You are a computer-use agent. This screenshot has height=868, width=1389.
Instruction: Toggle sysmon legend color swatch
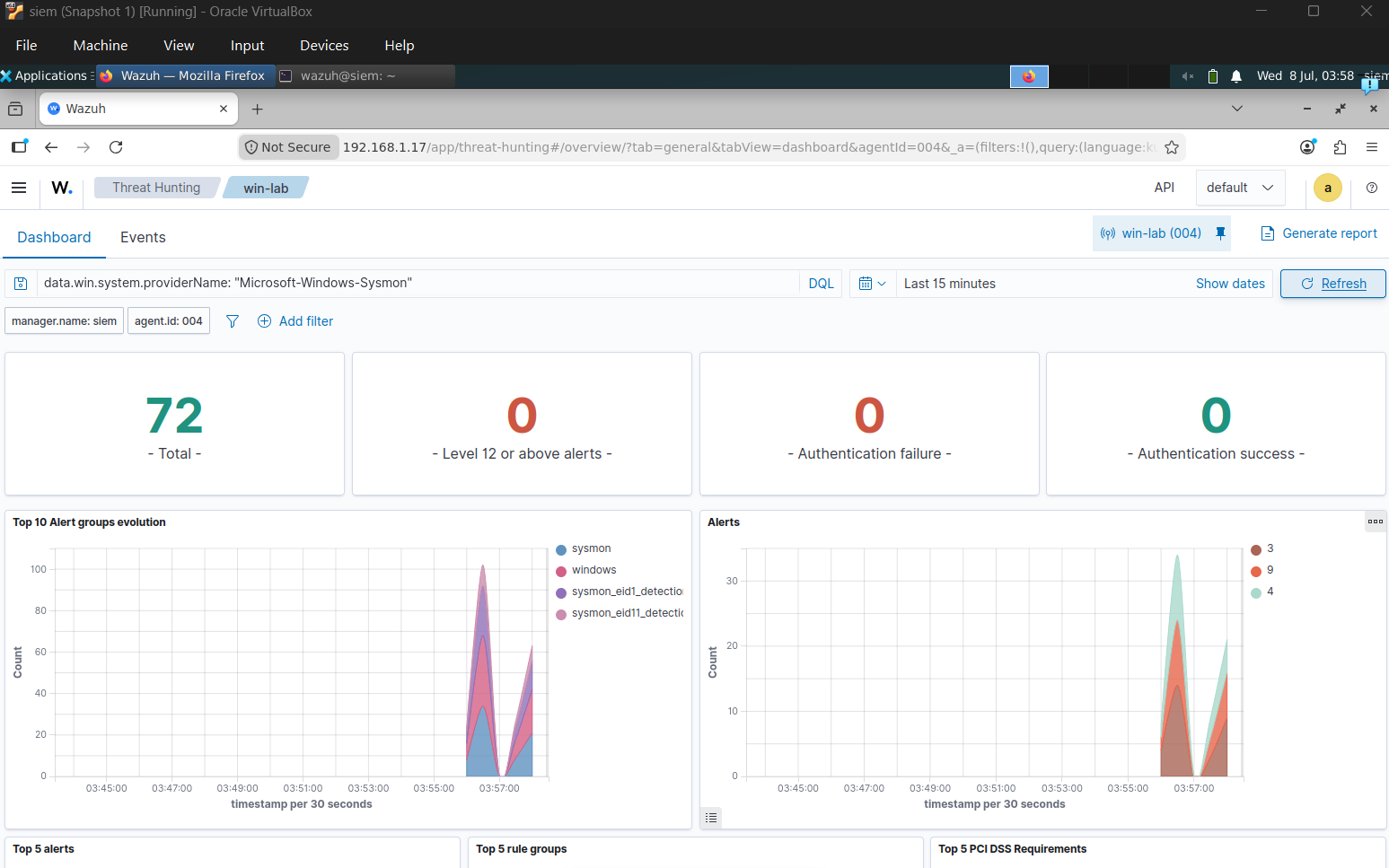(x=561, y=549)
